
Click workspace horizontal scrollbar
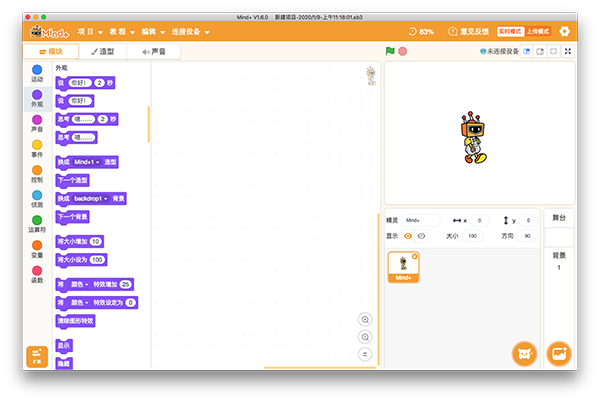coord(320,368)
